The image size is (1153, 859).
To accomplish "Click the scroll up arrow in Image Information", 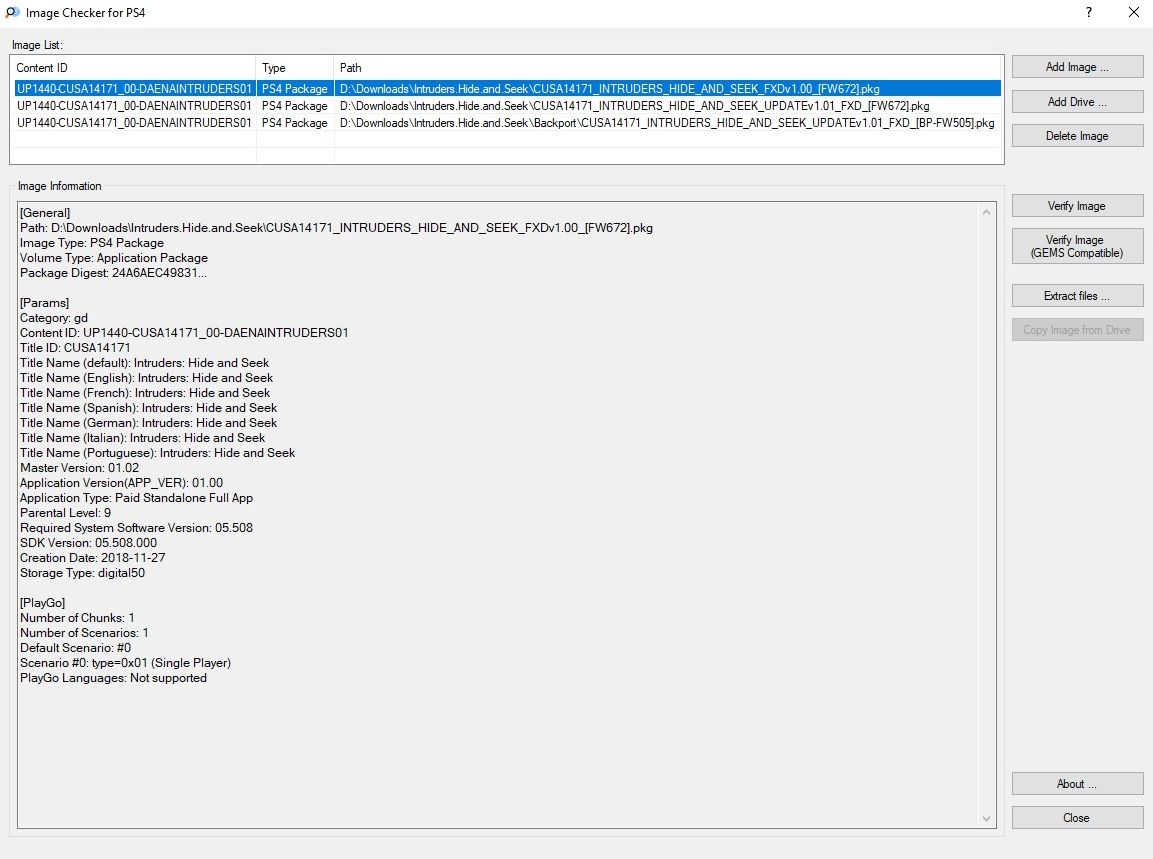I will coord(987,212).
